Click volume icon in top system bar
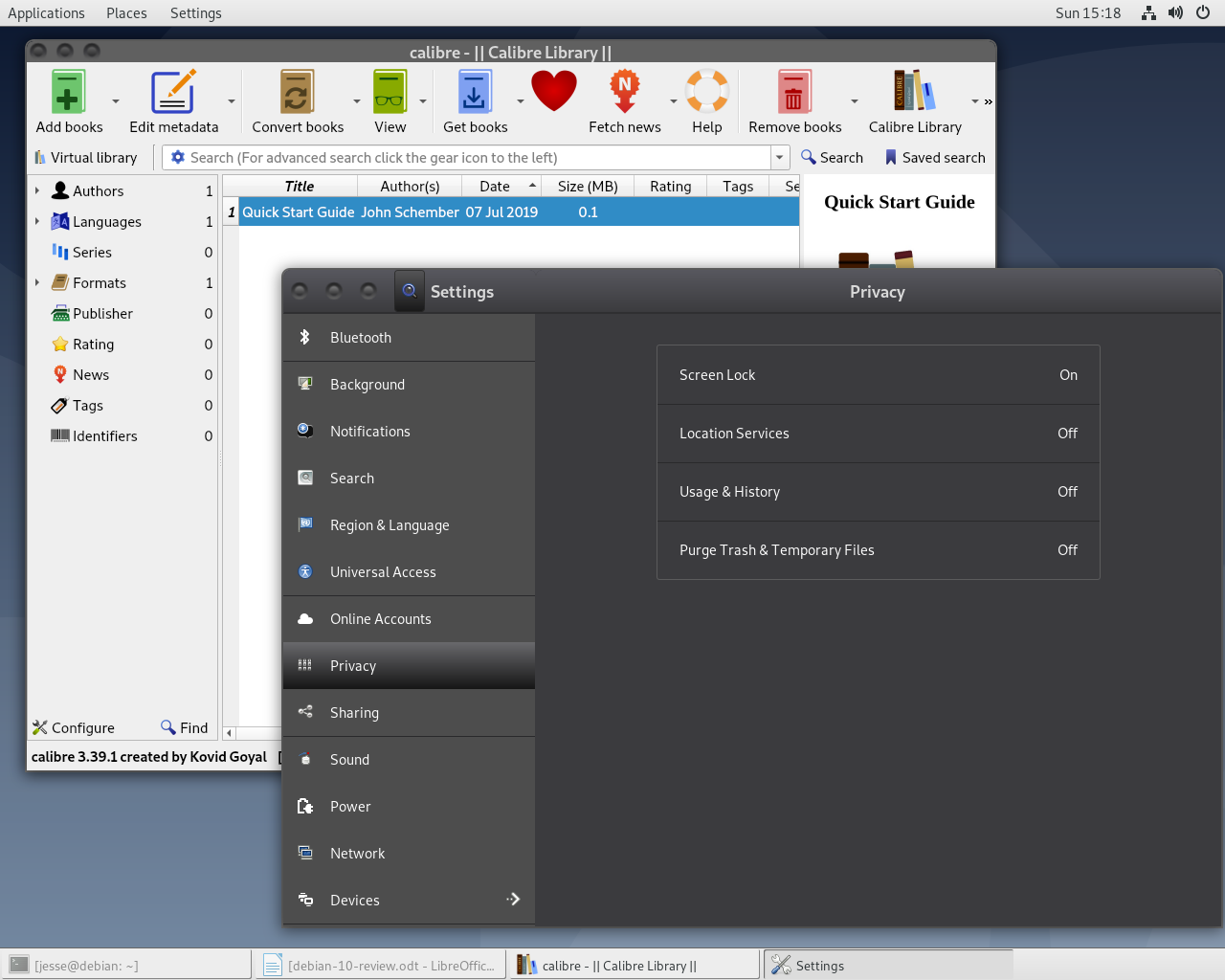This screenshot has height=980, width=1225. pos(1175,12)
